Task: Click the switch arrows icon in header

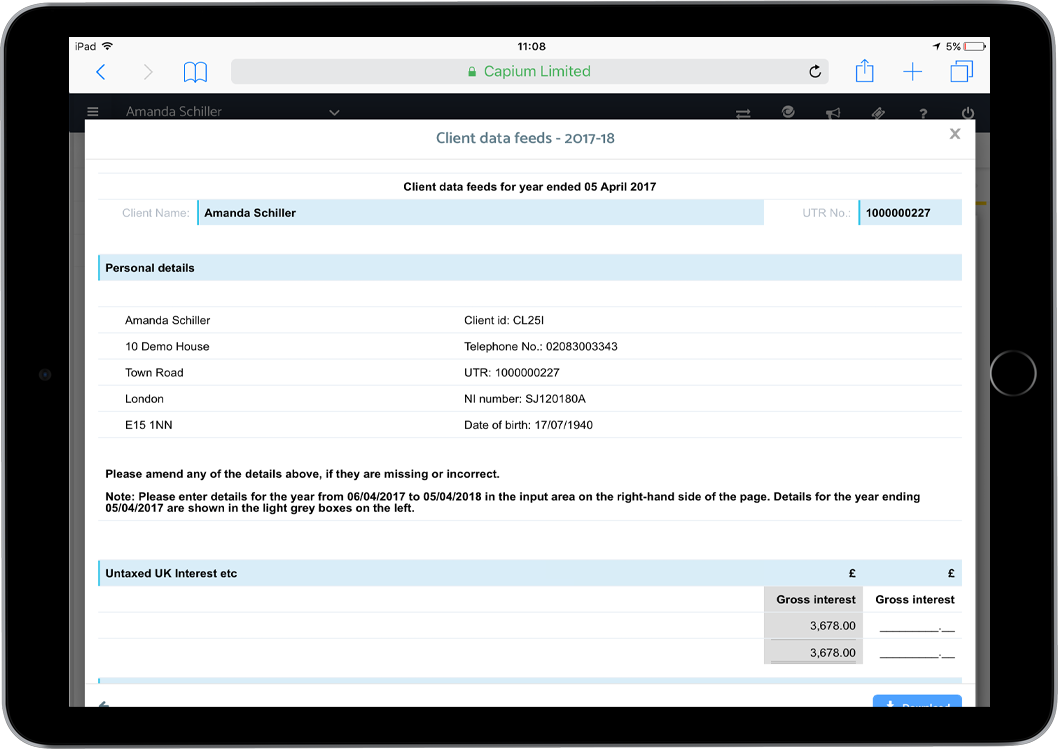Action: tap(743, 113)
